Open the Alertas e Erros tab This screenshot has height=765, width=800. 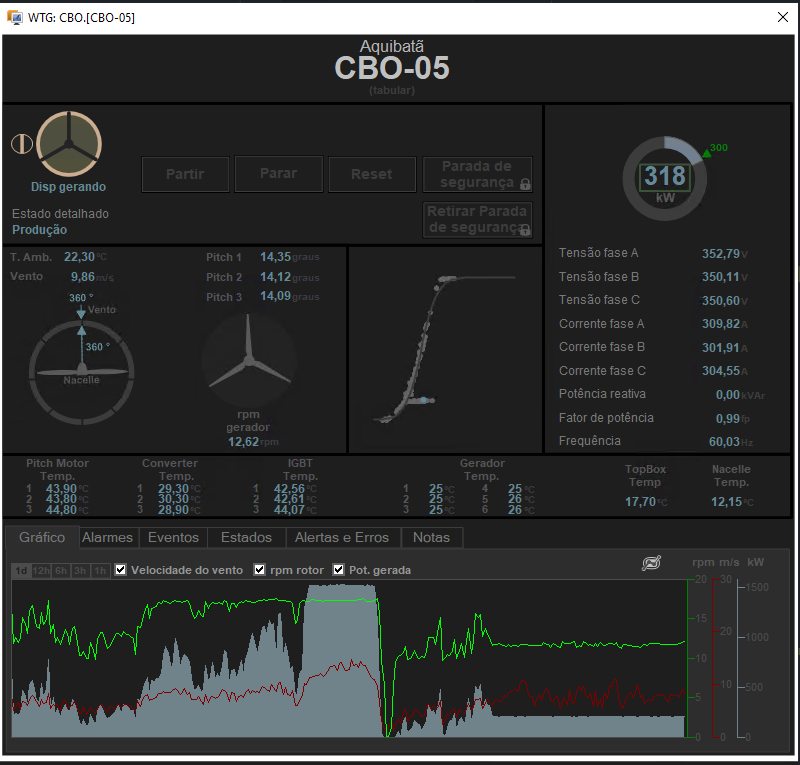coord(342,537)
